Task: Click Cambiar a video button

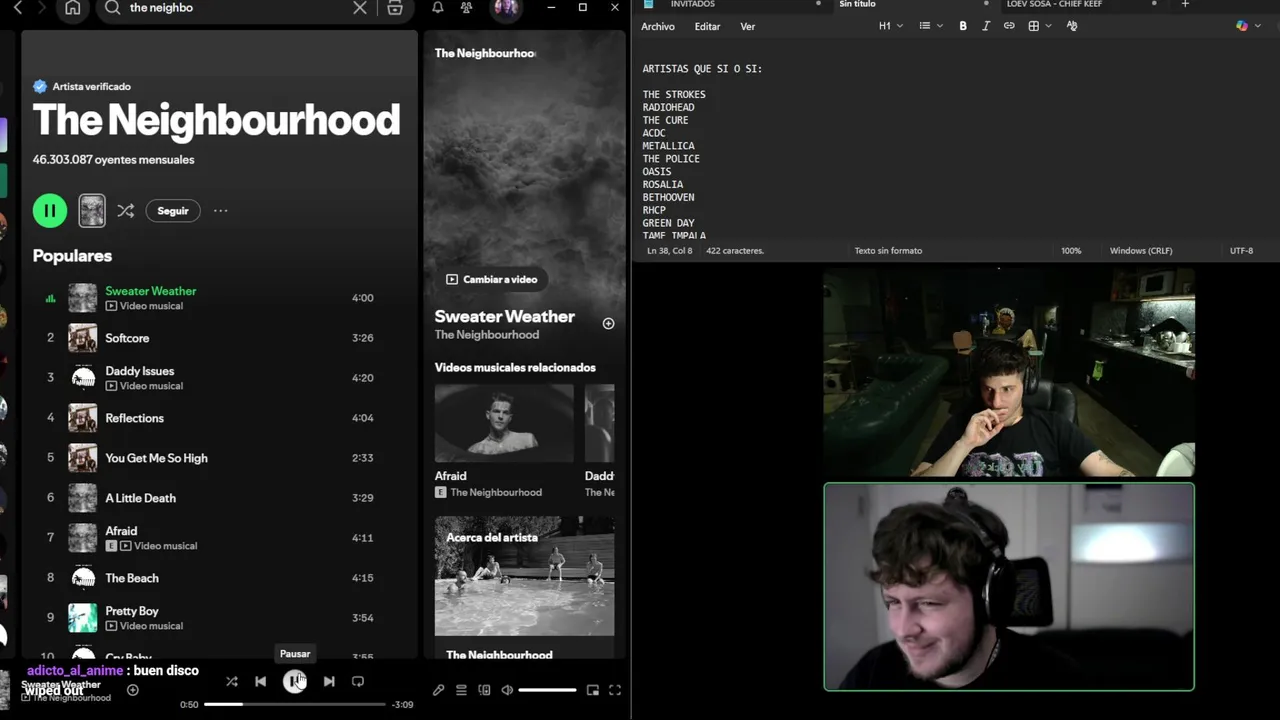Action: click(x=492, y=279)
